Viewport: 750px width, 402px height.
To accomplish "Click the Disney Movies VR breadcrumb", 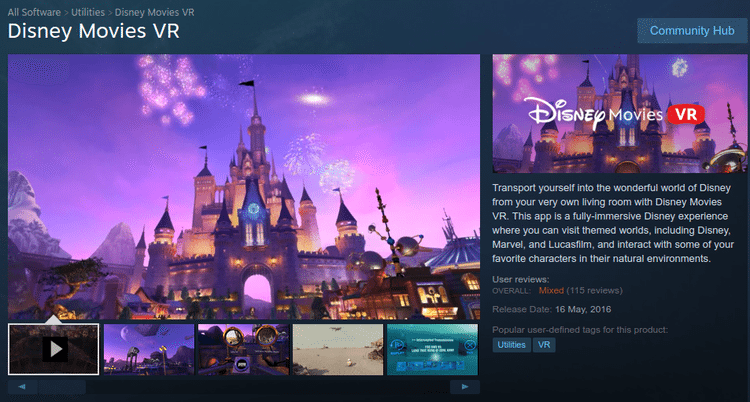I will pos(154,12).
